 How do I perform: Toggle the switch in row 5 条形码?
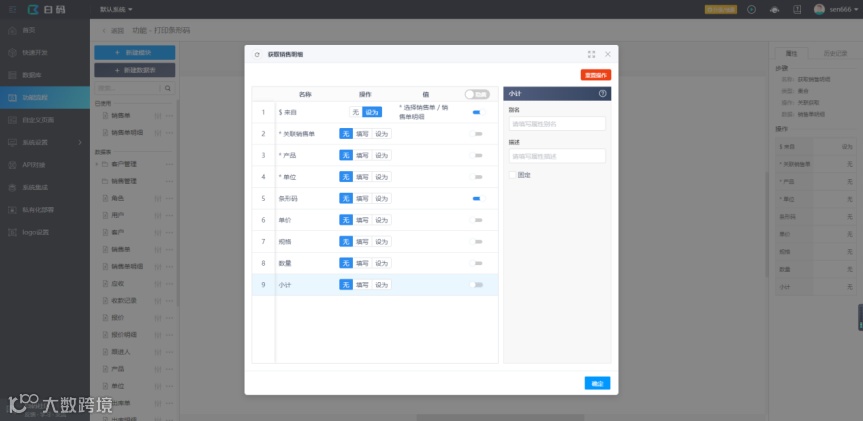pos(477,199)
